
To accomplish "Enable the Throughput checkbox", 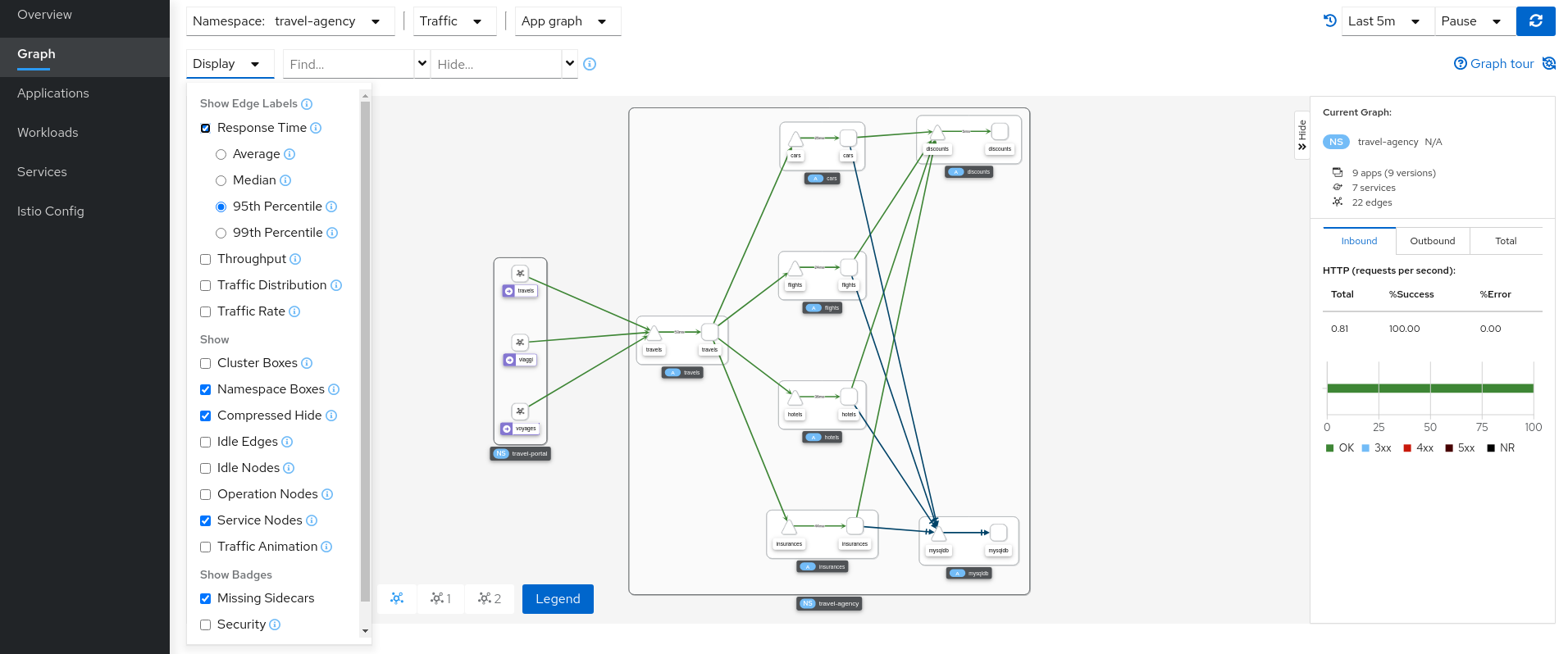I will pos(206,259).
